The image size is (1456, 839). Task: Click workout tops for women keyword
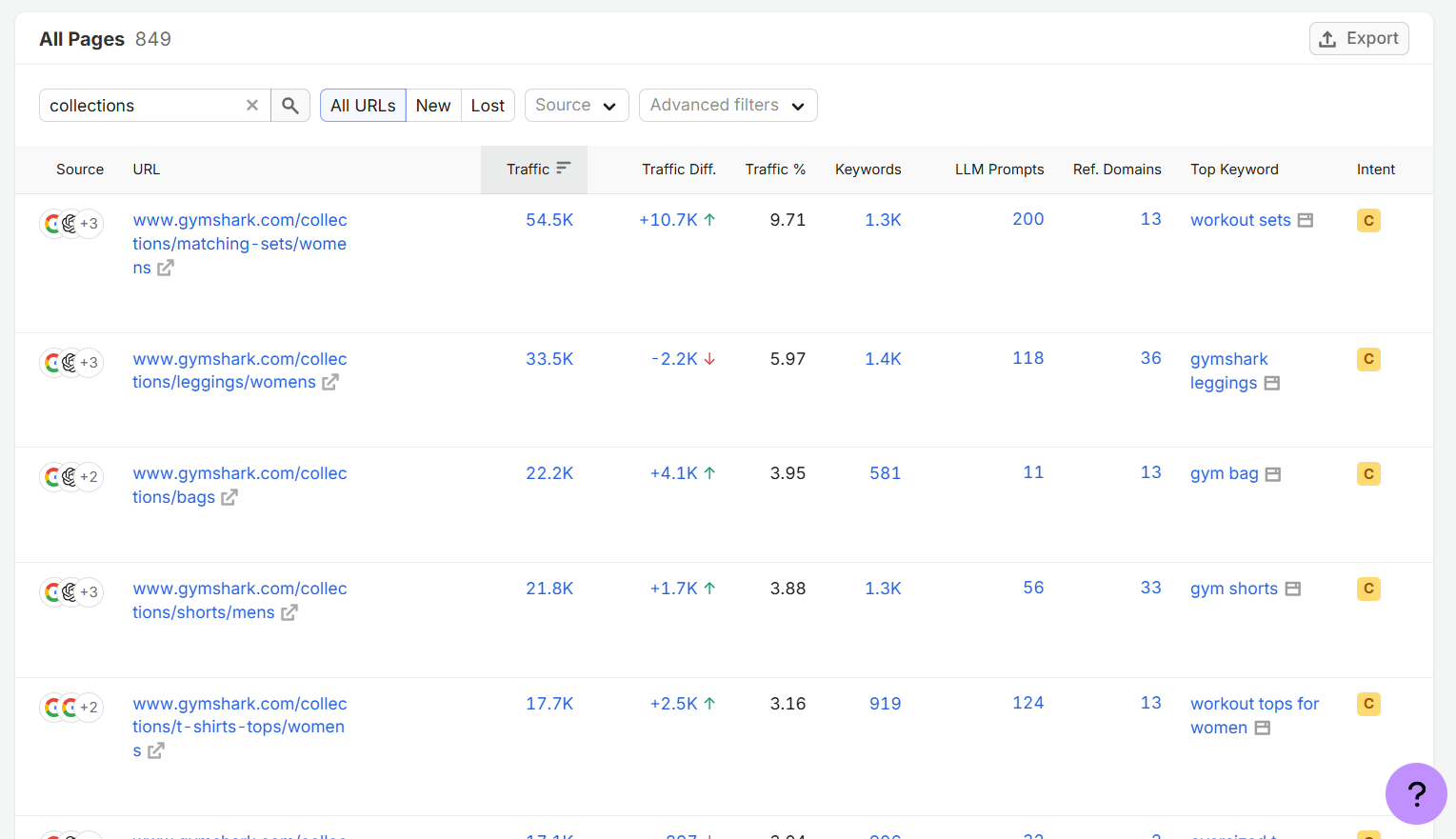click(x=1254, y=715)
